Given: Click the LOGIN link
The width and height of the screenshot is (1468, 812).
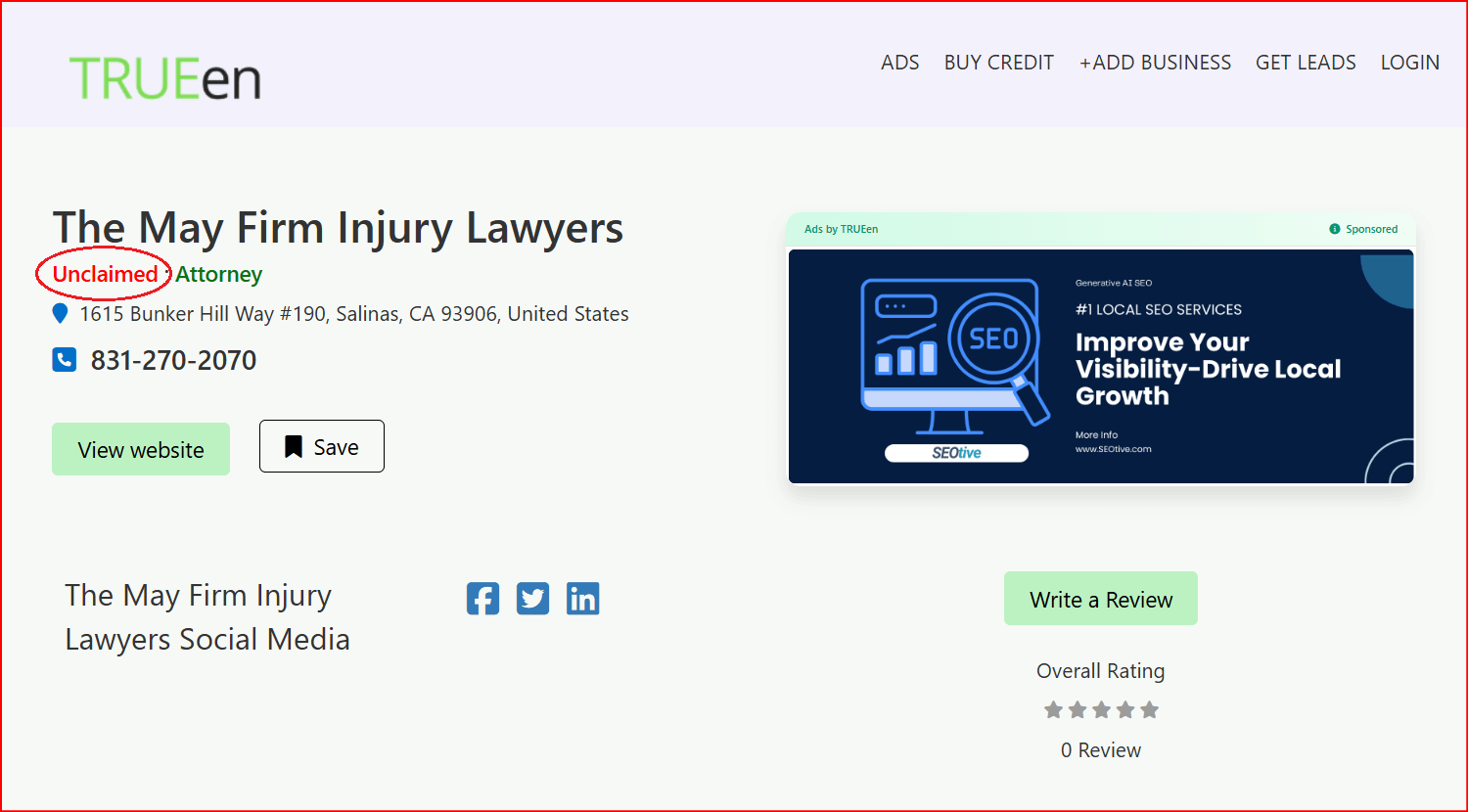Looking at the screenshot, I should 1409,63.
